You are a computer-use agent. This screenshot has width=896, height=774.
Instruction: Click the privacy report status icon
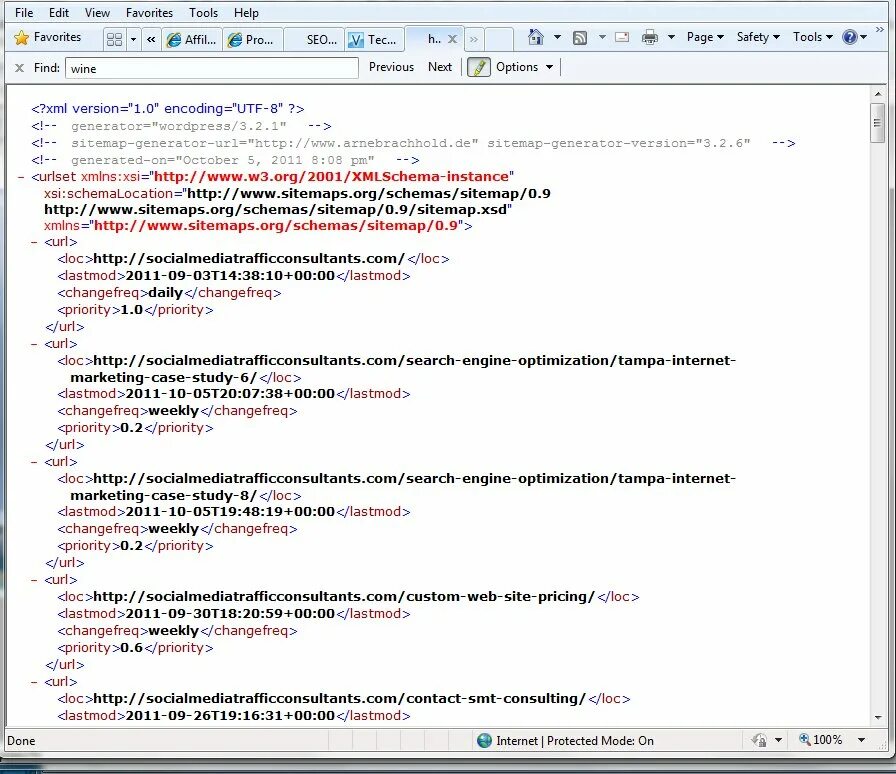pyautogui.click(x=759, y=740)
